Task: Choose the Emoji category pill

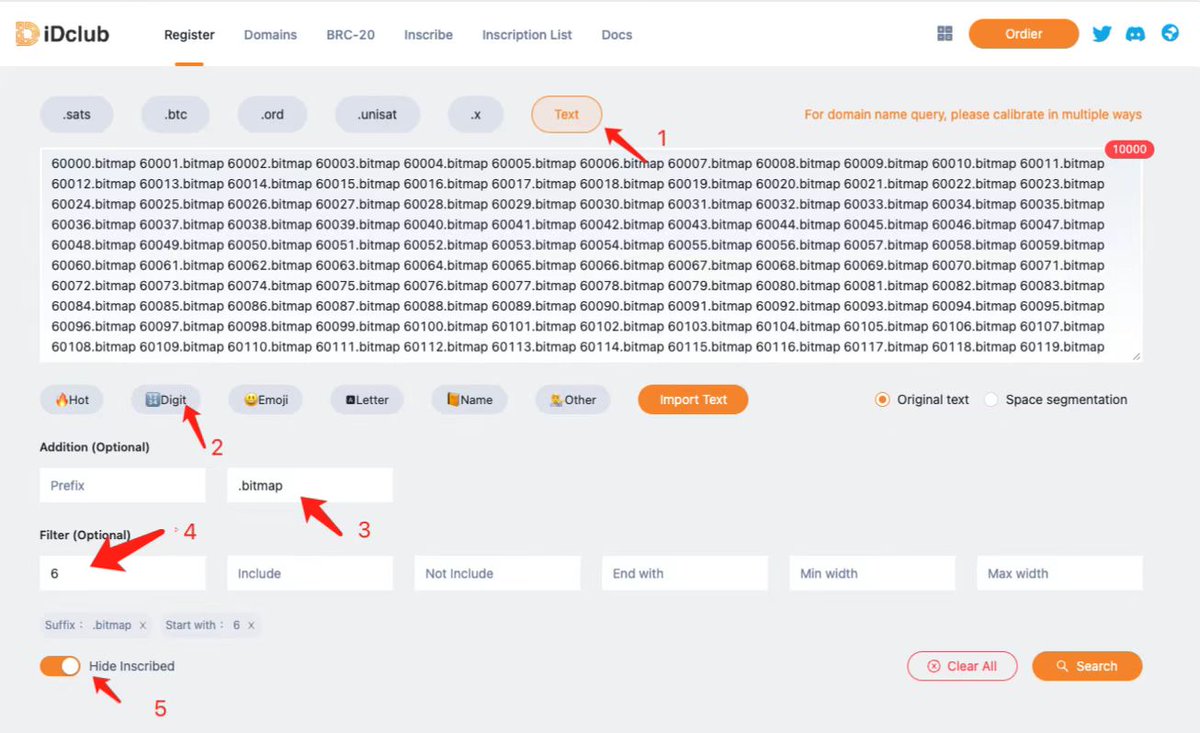Action: [266, 400]
